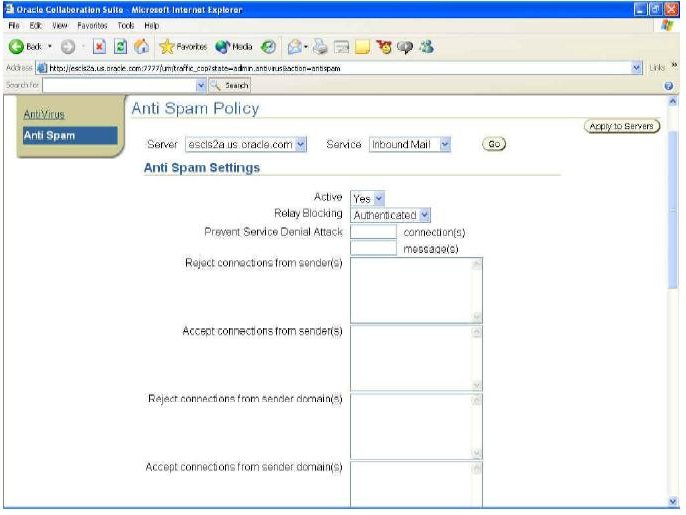Click the Go button
686x515 pixels.
(494, 144)
